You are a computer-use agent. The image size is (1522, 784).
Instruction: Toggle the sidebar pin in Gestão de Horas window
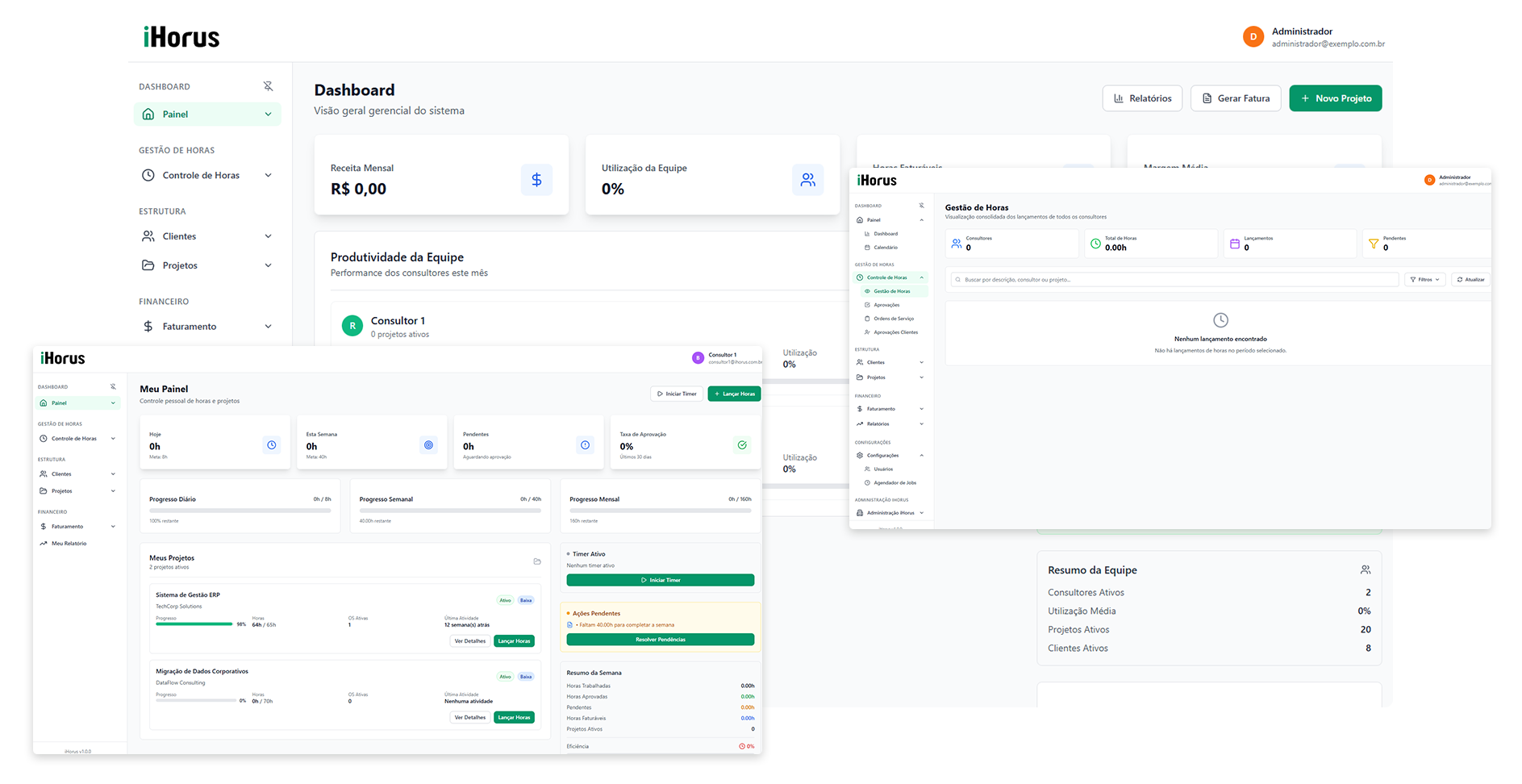921,206
